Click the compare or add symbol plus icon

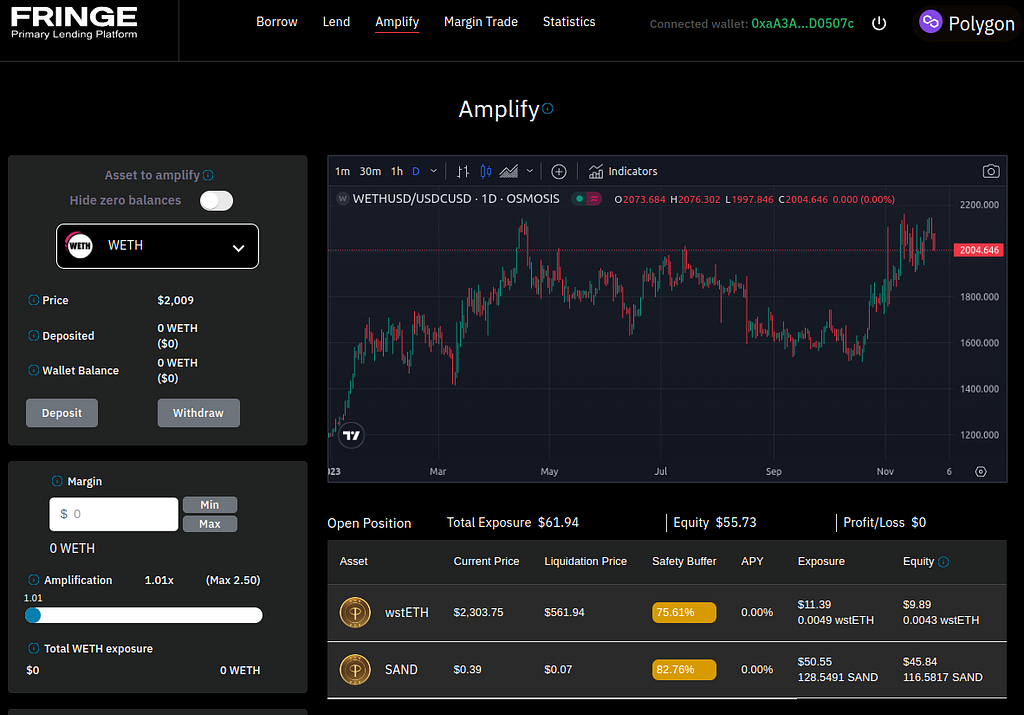click(x=558, y=171)
